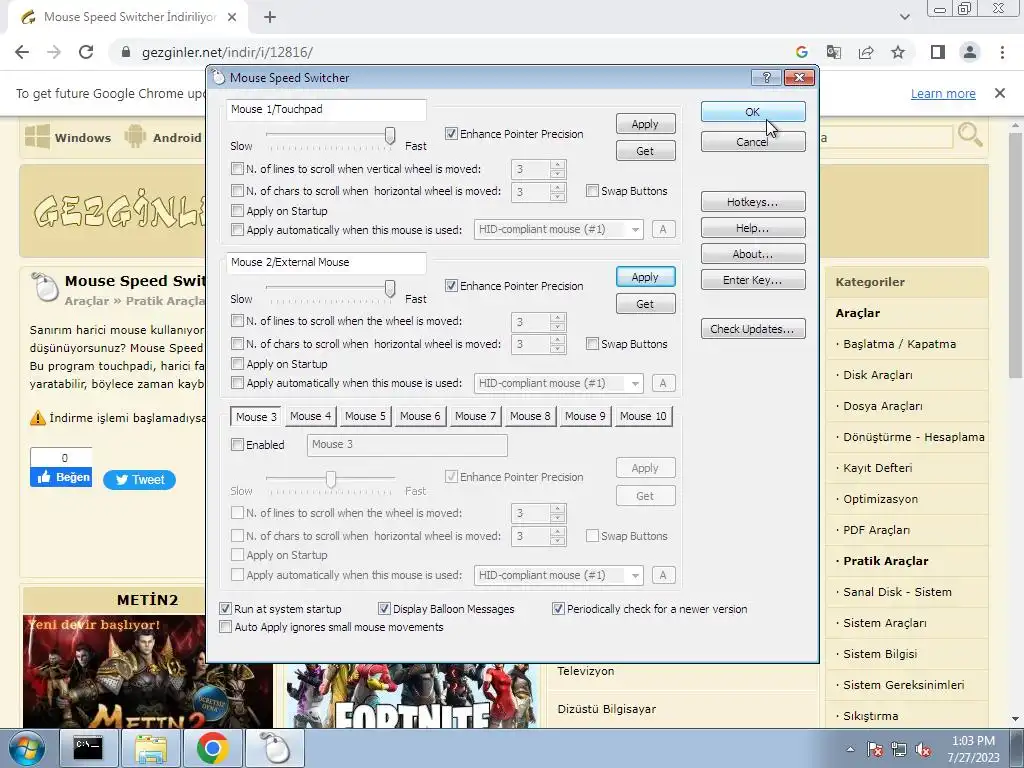Toggle Periodically check for a newer version

coord(558,609)
